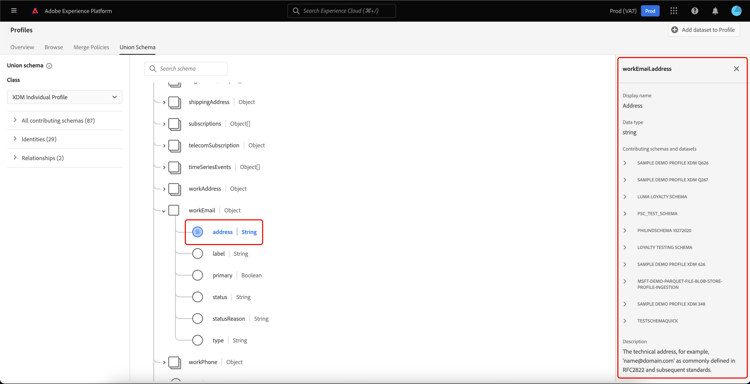Click the shippingAddress object icon
This screenshot has width=750, height=384.
(x=175, y=102)
